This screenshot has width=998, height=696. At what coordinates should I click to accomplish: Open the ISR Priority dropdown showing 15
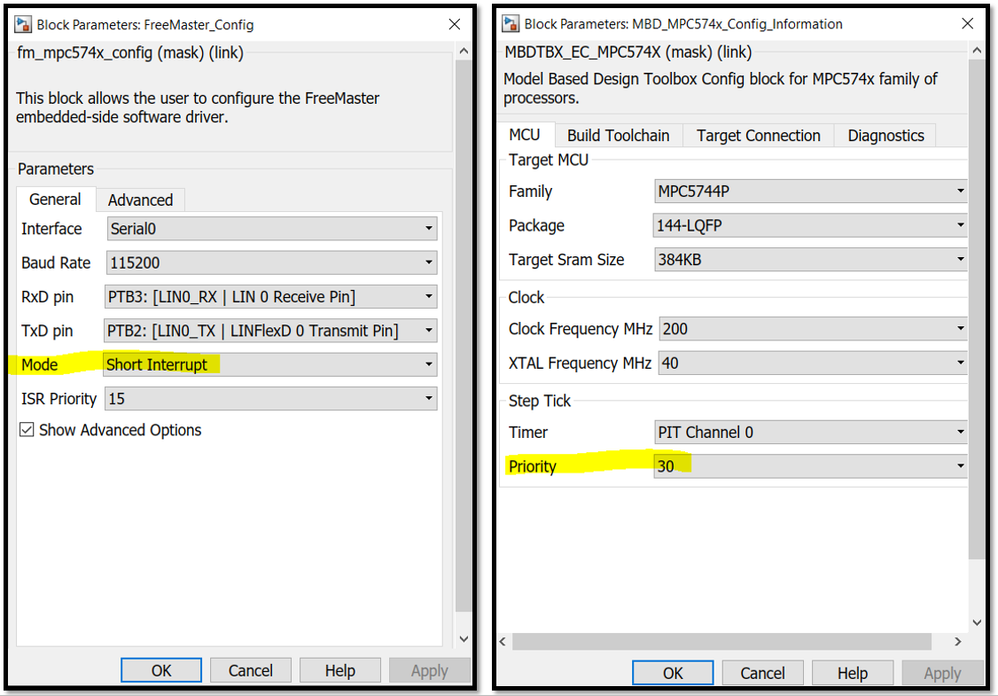(271, 399)
